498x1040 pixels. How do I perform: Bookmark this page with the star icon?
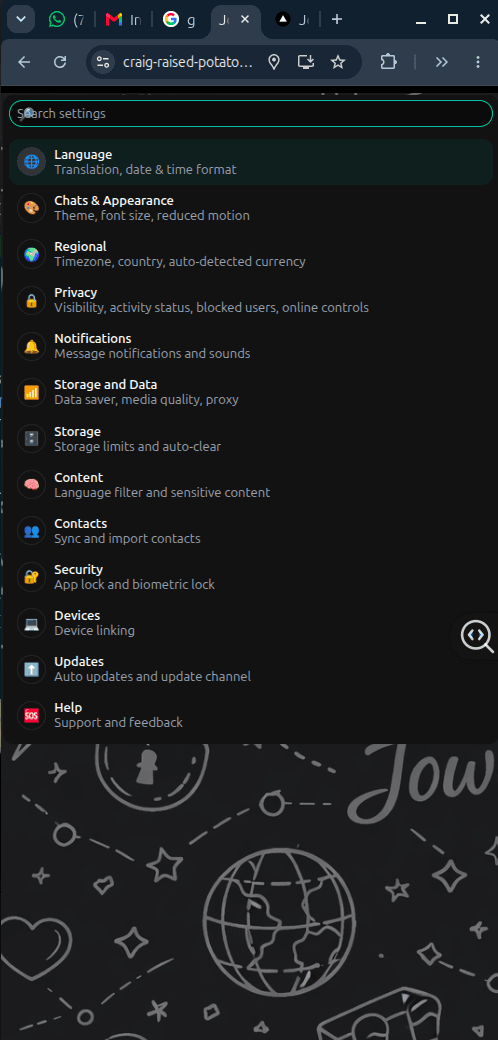click(x=338, y=62)
